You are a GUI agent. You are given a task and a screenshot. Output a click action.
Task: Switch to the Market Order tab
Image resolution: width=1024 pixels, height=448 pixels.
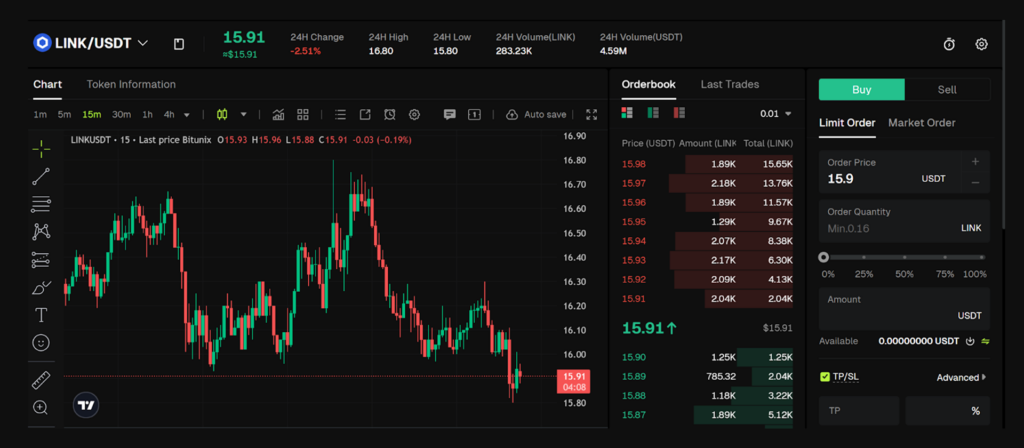point(921,123)
